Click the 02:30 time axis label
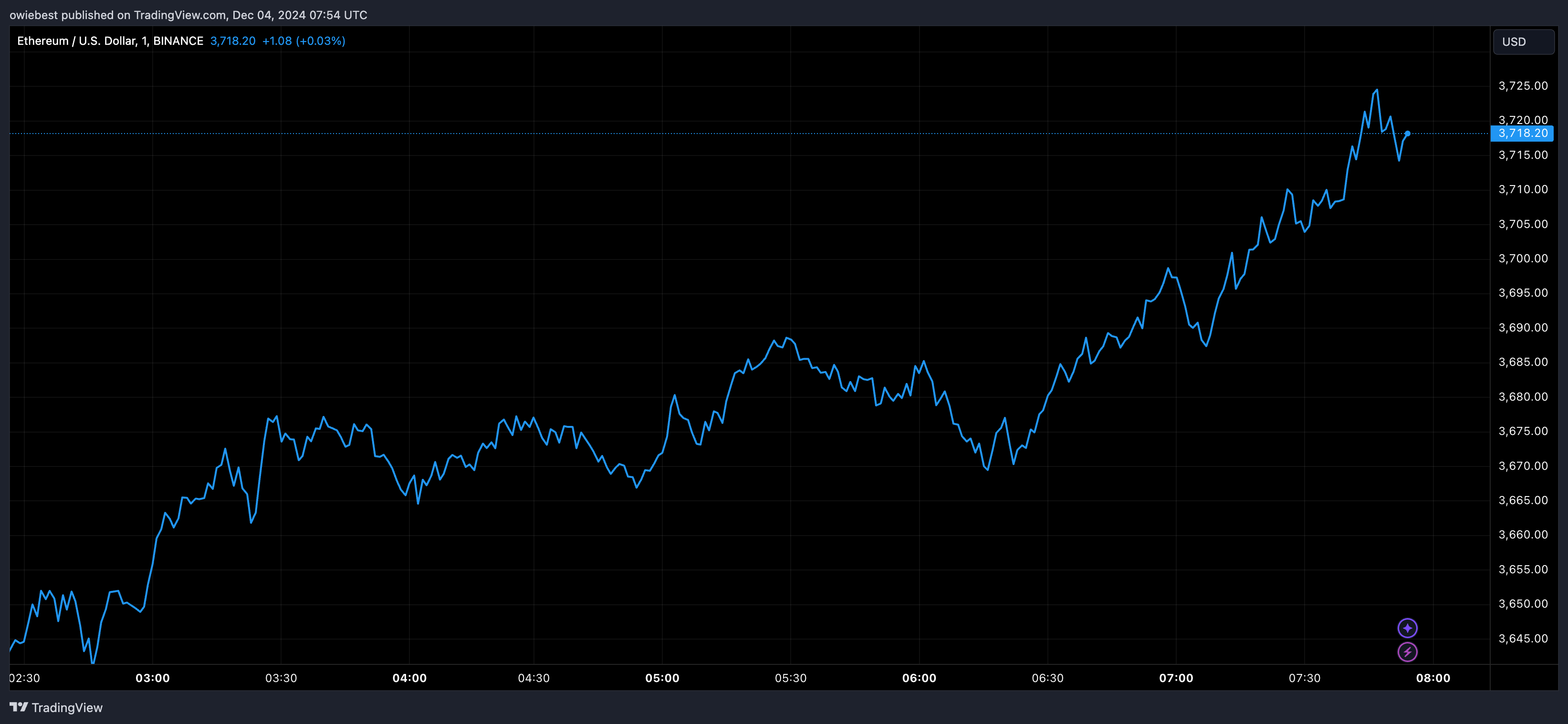This screenshot has width=1568, height=724. click(x=25, y=678)
